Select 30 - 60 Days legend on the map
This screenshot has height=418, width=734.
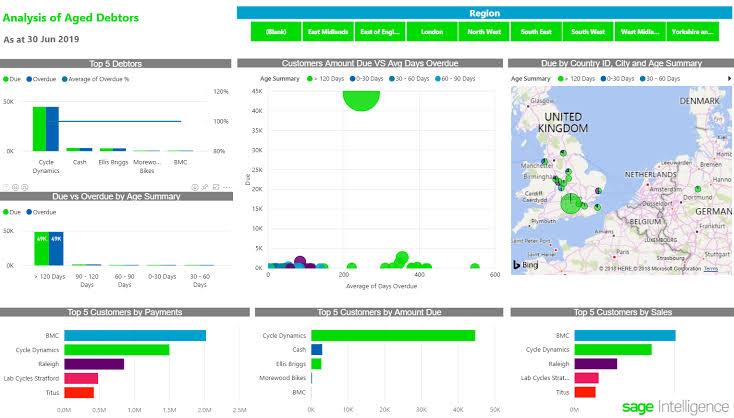[x=660, y=79]
